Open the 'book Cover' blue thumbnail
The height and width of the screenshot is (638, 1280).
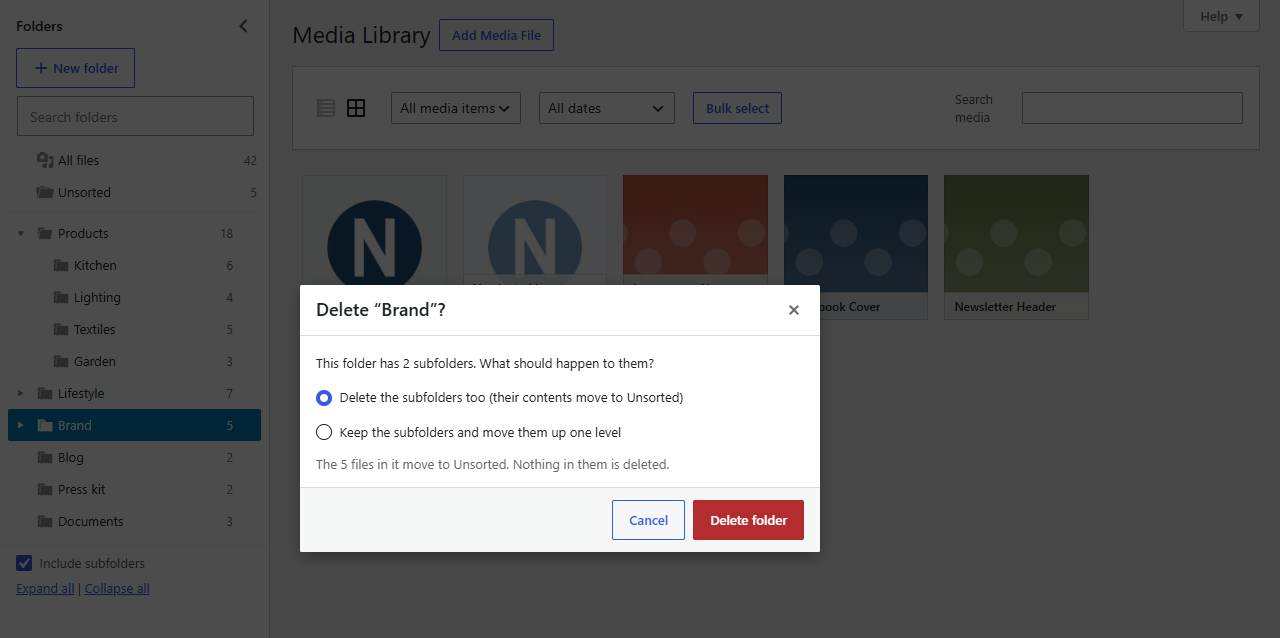(x=856, y=247)
